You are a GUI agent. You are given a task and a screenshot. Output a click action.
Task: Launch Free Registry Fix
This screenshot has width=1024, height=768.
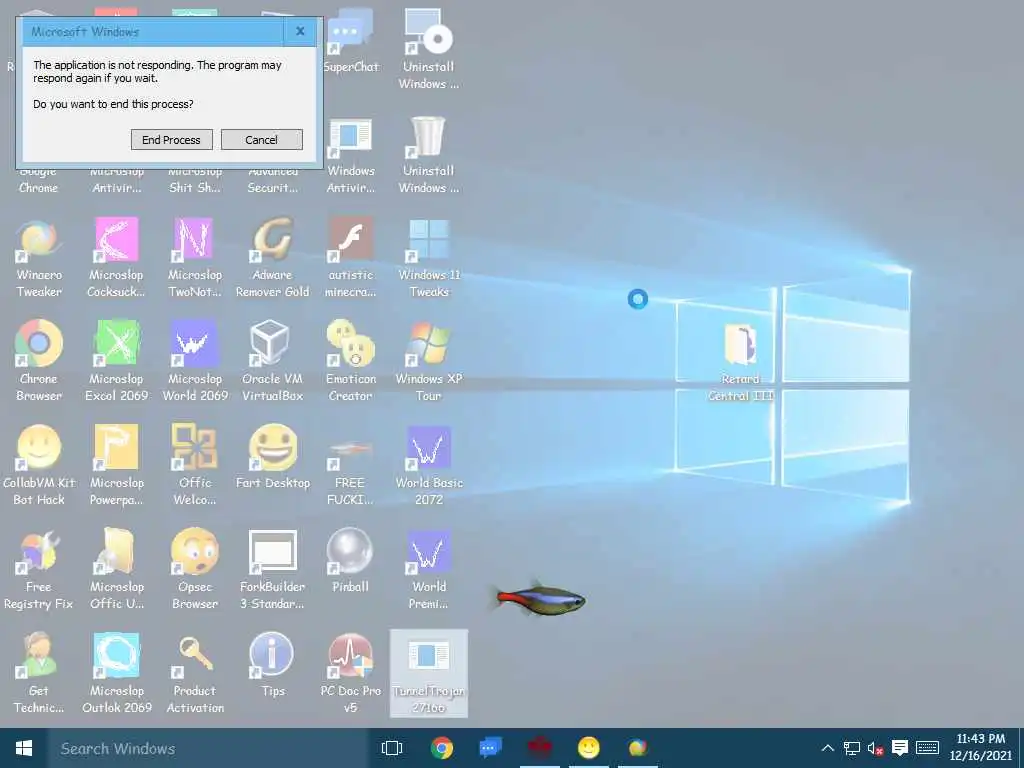click(39, 569)
